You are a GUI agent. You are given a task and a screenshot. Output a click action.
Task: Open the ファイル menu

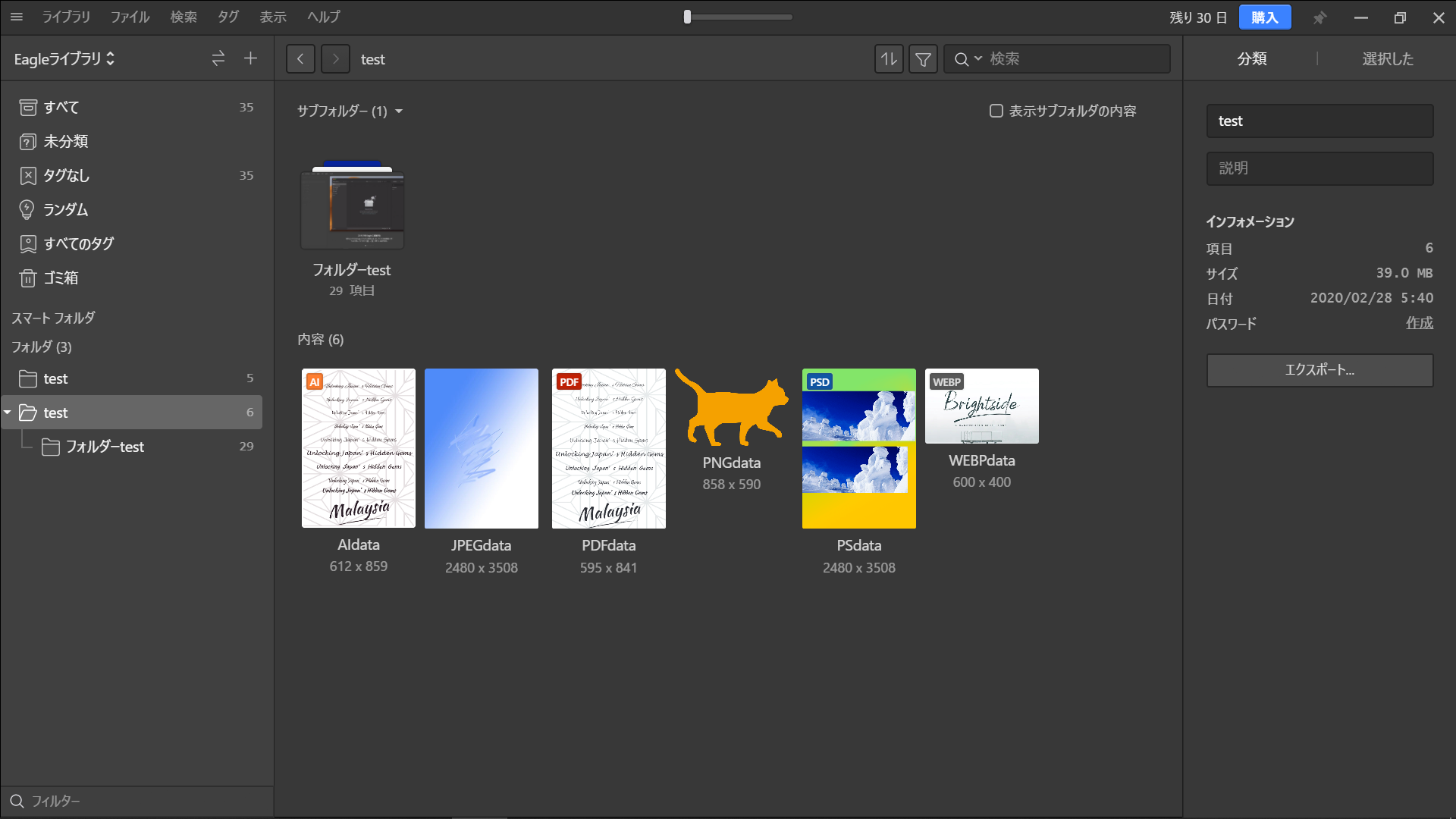pos(130,17)
